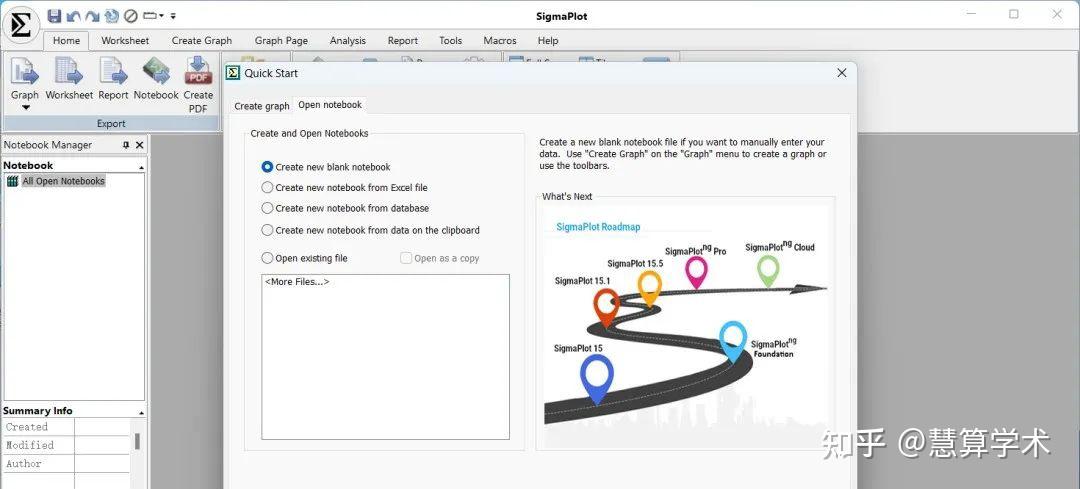Select notebook from data on the clipboard

(x=371, y=230)
